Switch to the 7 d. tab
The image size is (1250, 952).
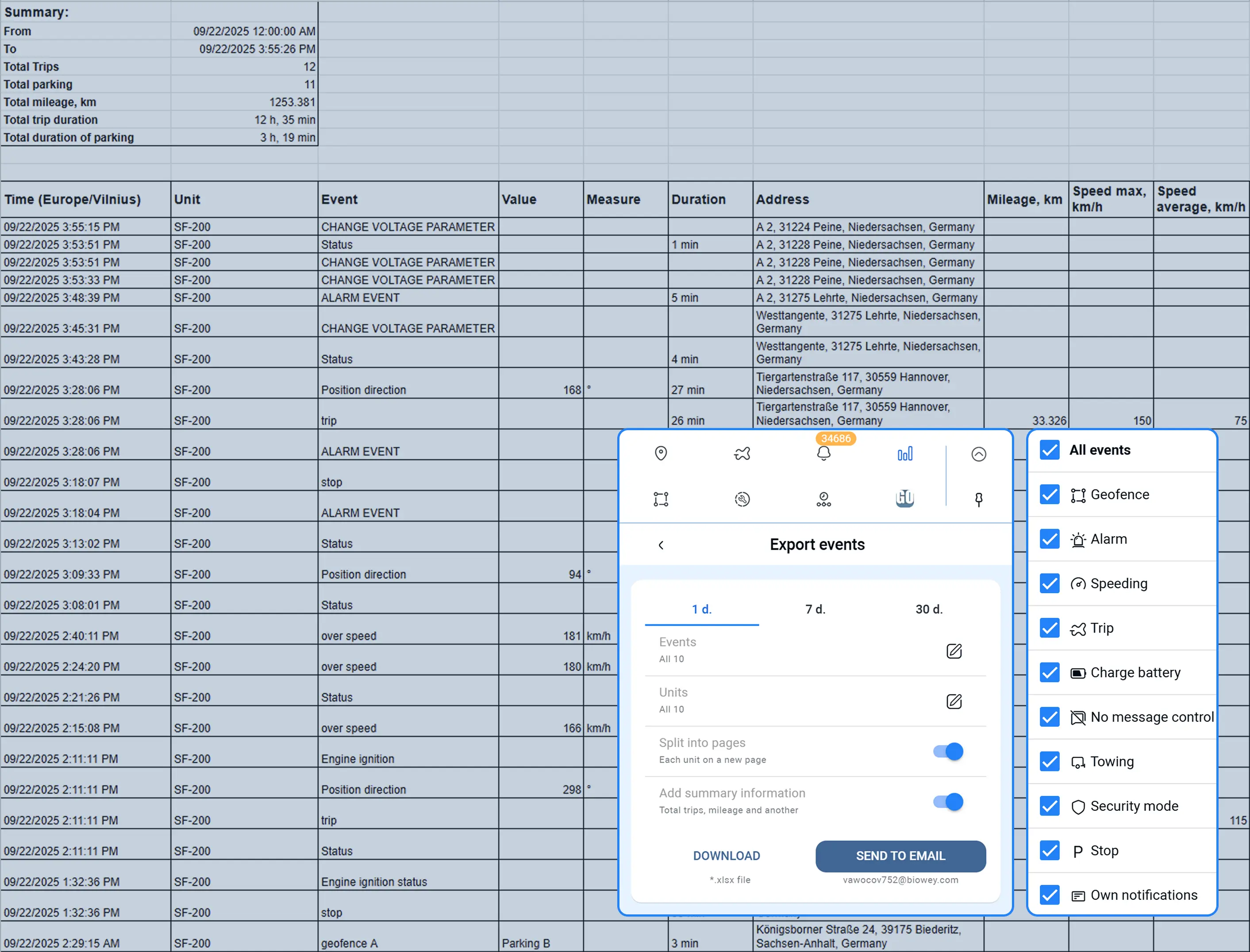click(815, 609)
